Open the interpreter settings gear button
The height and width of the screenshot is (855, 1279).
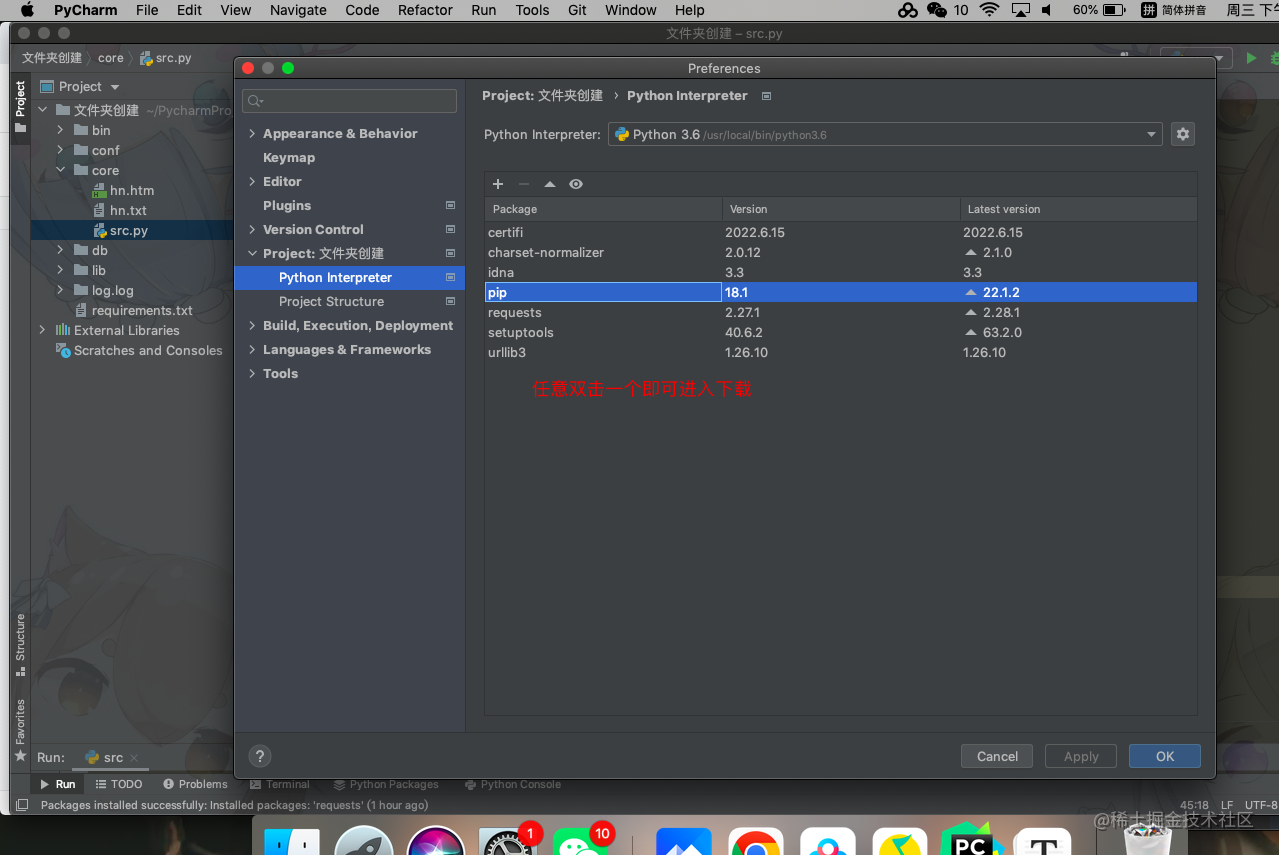coord(1183,134)
